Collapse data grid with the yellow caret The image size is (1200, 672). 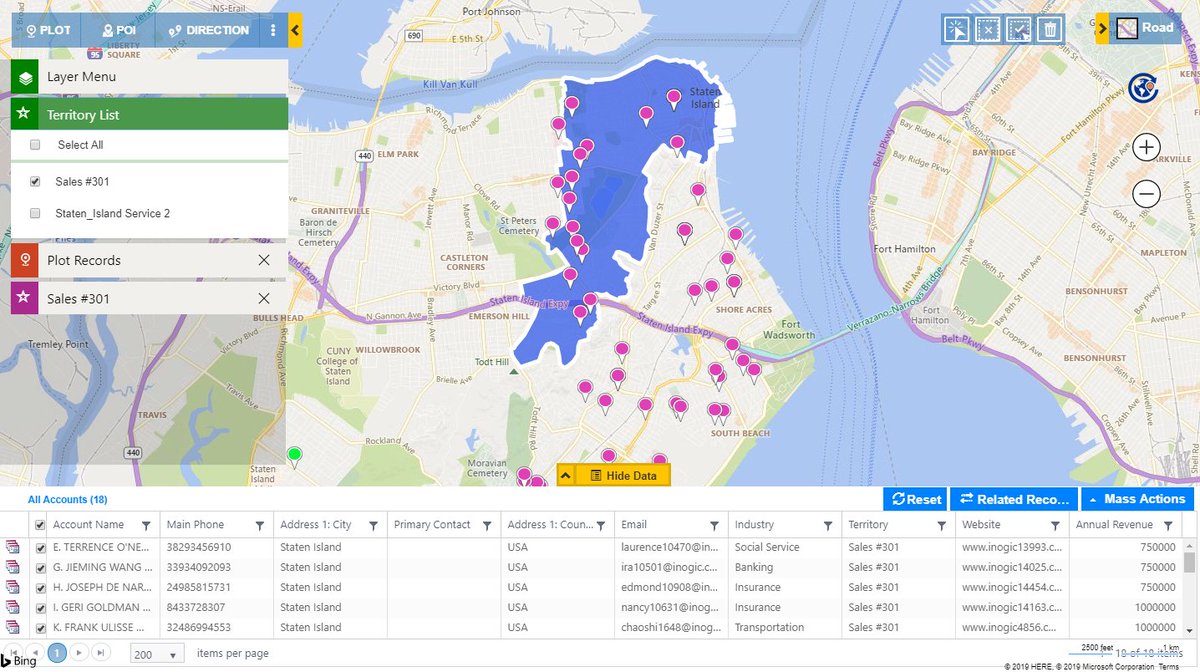tap(565, 475)
